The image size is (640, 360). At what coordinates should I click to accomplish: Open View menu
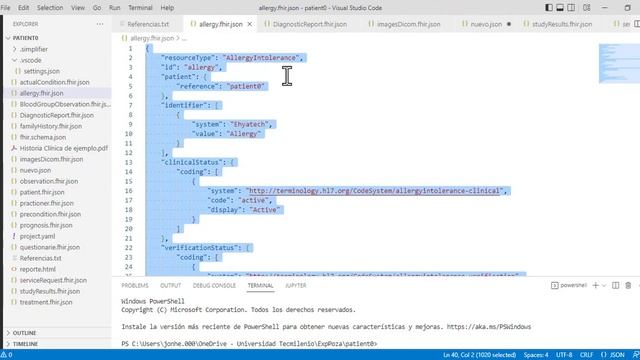coord(78,8)
